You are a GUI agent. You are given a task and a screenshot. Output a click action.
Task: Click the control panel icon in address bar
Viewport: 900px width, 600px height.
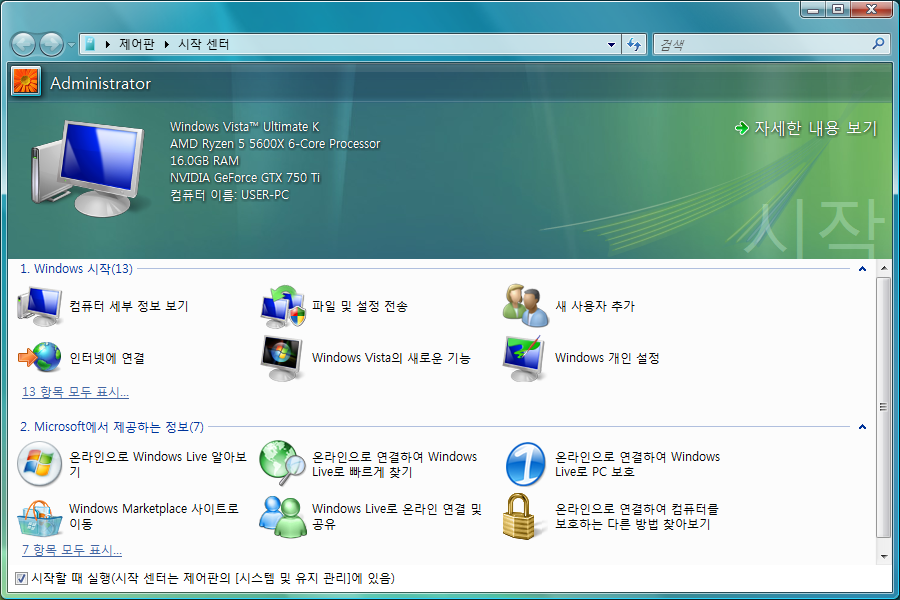coord(90,44)
